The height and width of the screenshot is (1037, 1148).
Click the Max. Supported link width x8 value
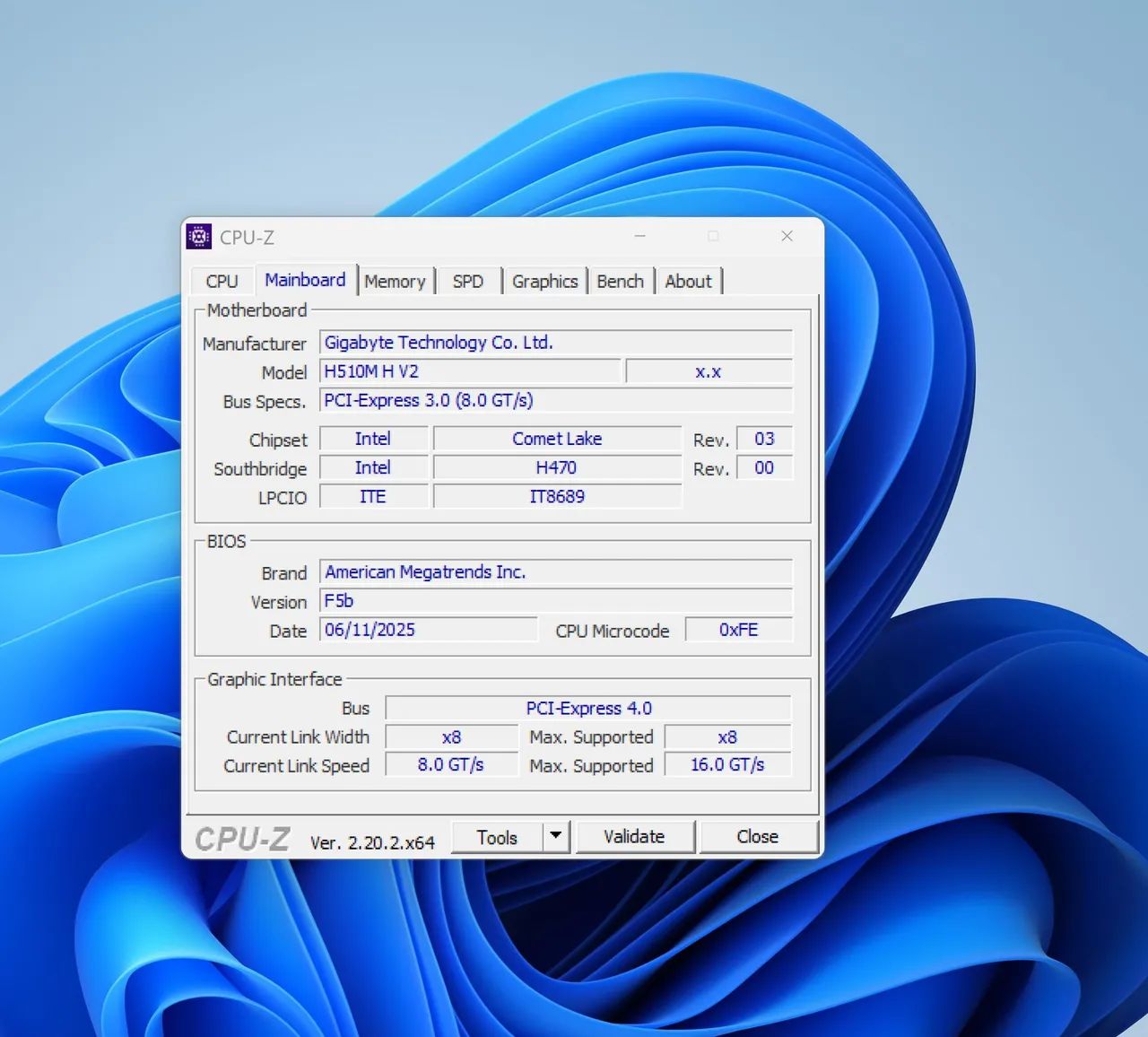pos(727,736)
